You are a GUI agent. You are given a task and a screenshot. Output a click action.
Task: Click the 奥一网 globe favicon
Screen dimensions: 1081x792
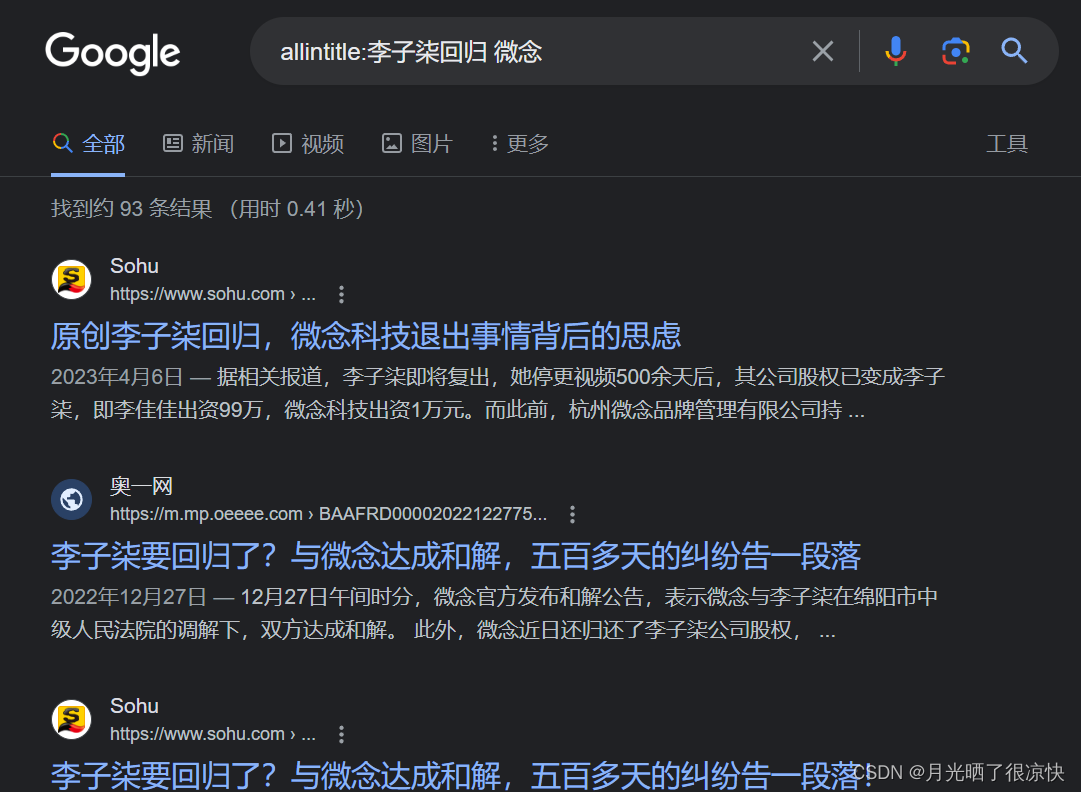(72, 500)
